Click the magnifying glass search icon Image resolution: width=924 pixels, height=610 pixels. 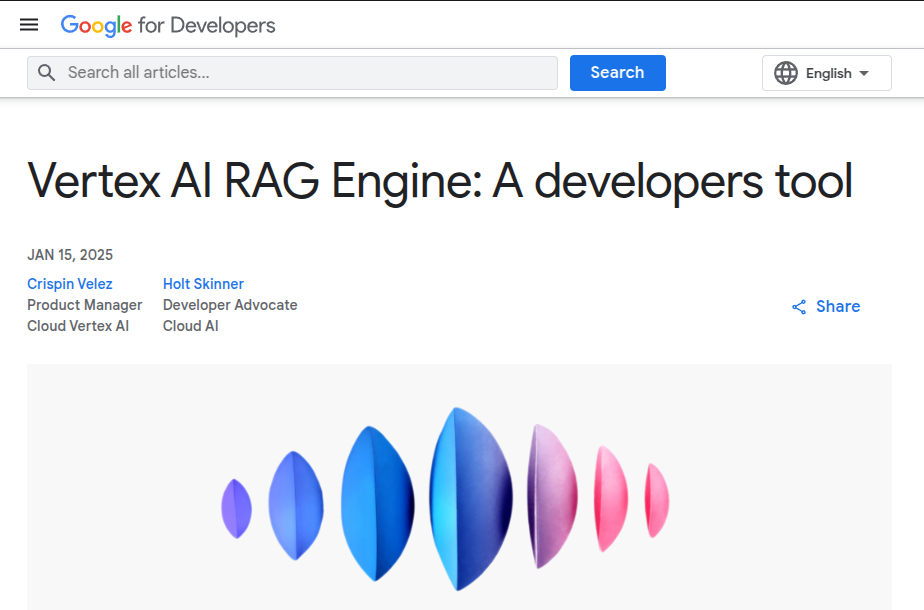click(47, 73)
